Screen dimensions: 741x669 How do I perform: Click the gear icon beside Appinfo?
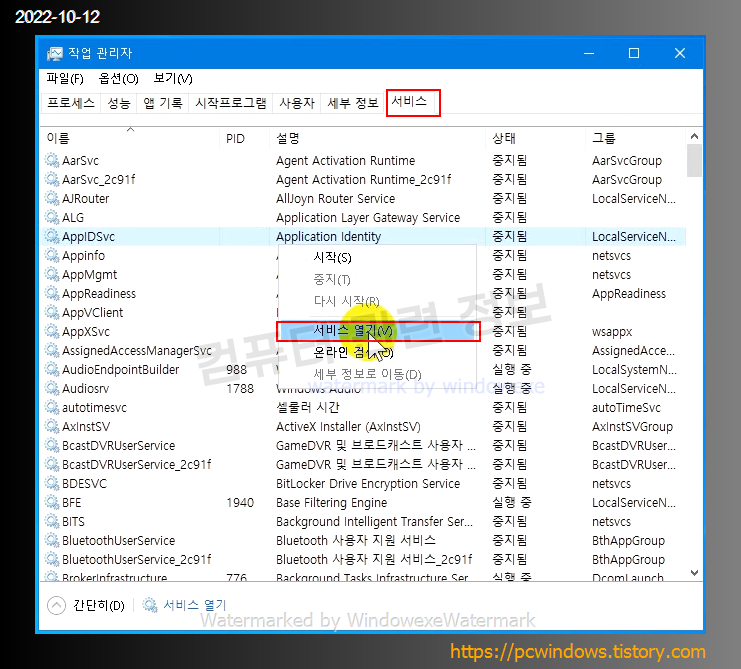[52, 255]
